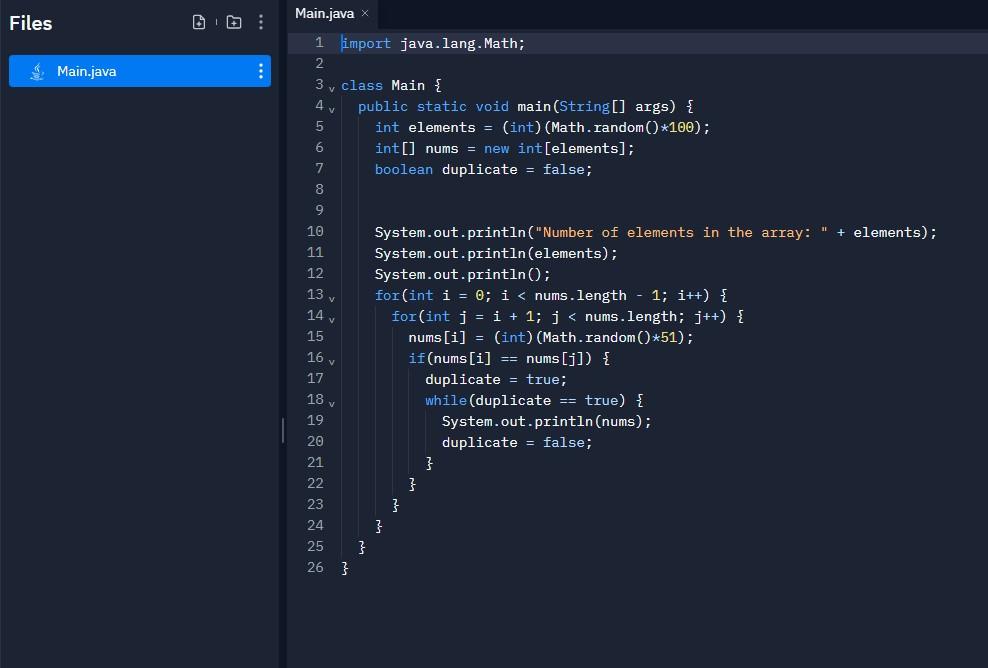Fold the if statement on line 16
This screenshot has height=668, width=988.
coord(331,362)
